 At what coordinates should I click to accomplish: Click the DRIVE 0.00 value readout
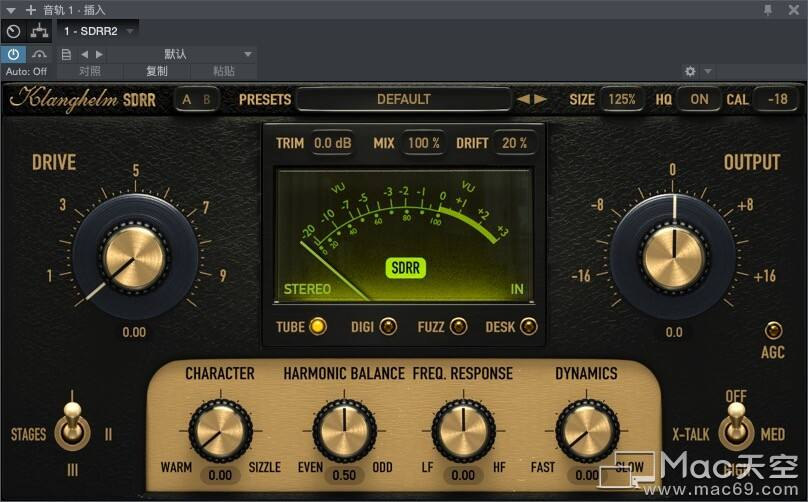click(134, 332)
